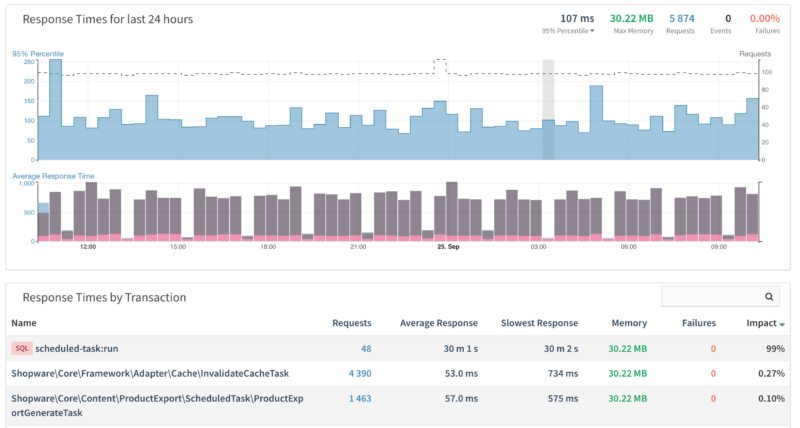Screen dimensions: 800x428
Task: Click the SQL badge on scheduled-task:run
Action: 22,348
